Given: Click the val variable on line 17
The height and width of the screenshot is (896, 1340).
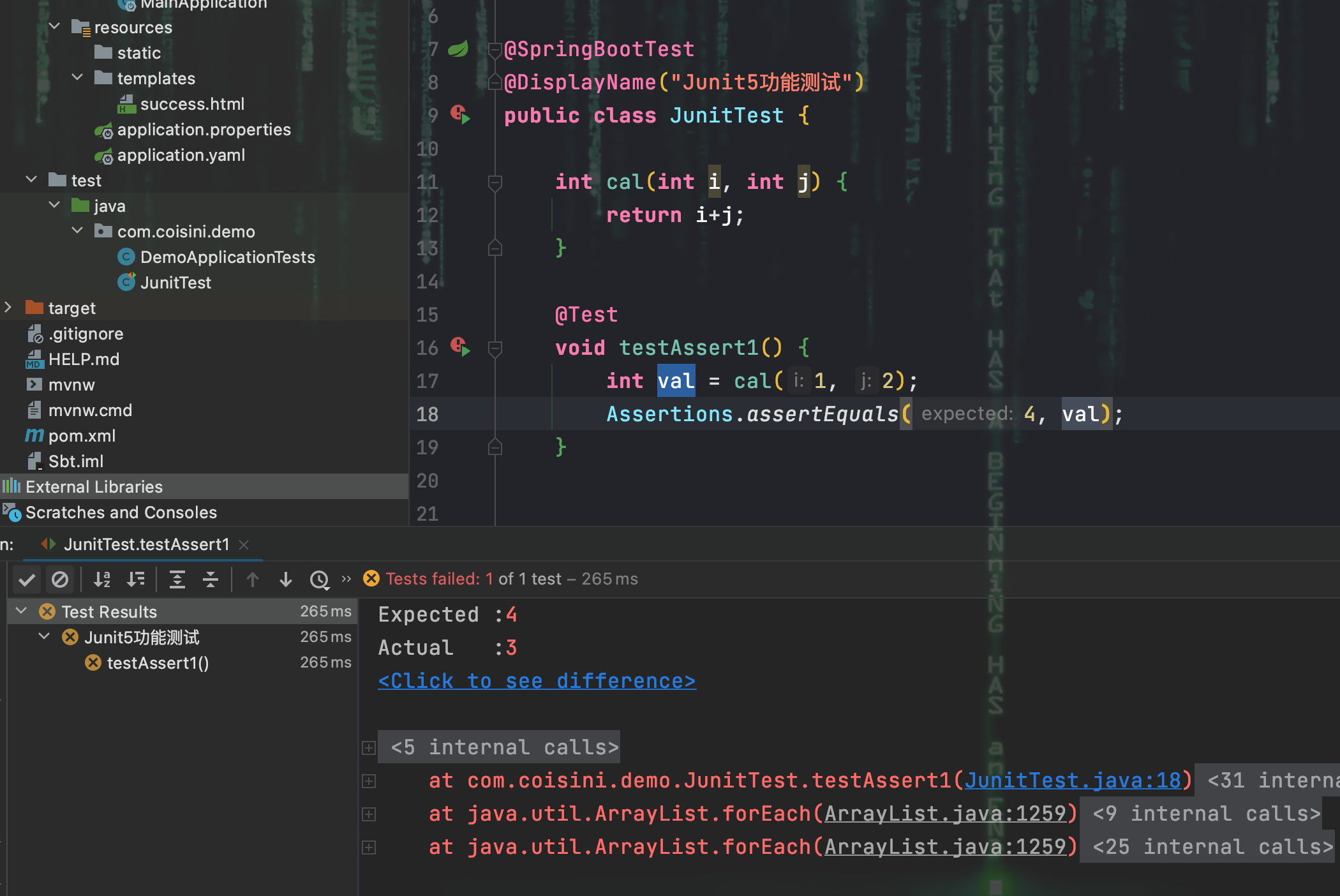Looking at the screenshot, I should (676, 381).
